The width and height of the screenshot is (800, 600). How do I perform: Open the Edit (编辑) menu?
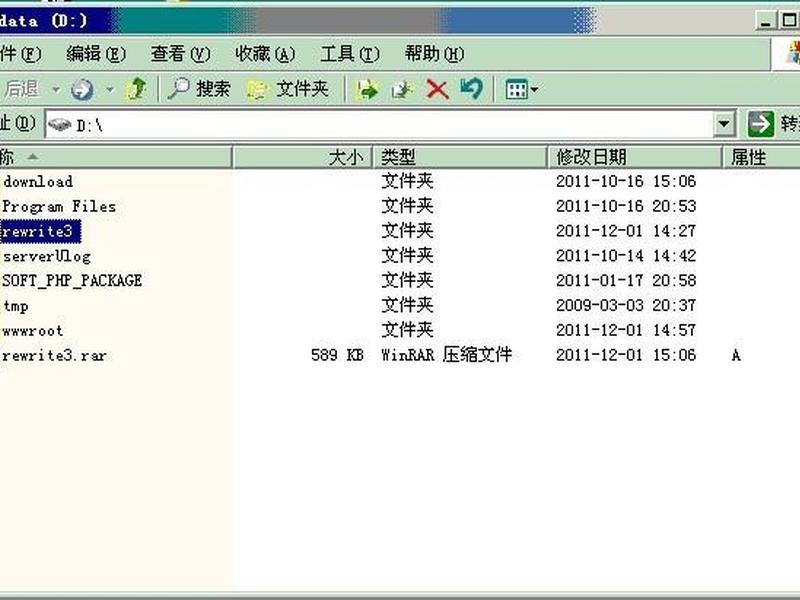[x=96, y=54]
